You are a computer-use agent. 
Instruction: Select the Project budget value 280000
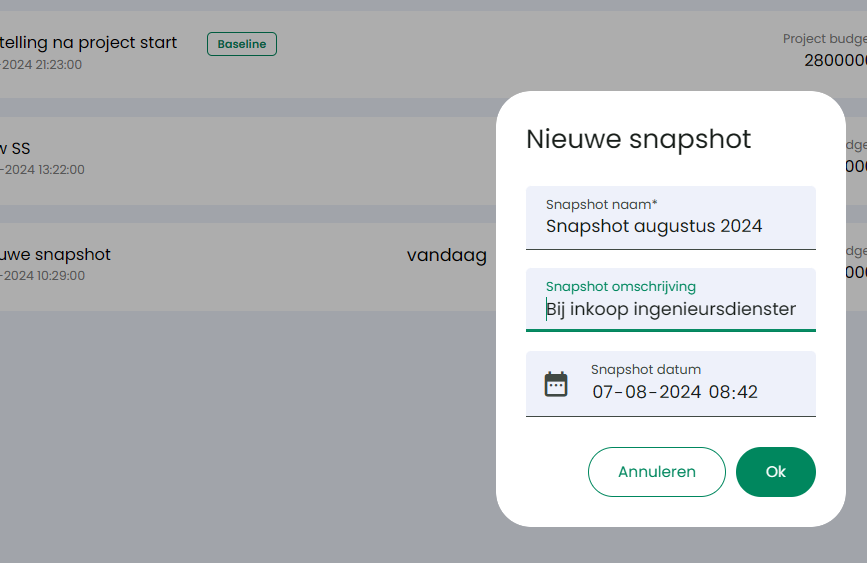click(835, 60)
